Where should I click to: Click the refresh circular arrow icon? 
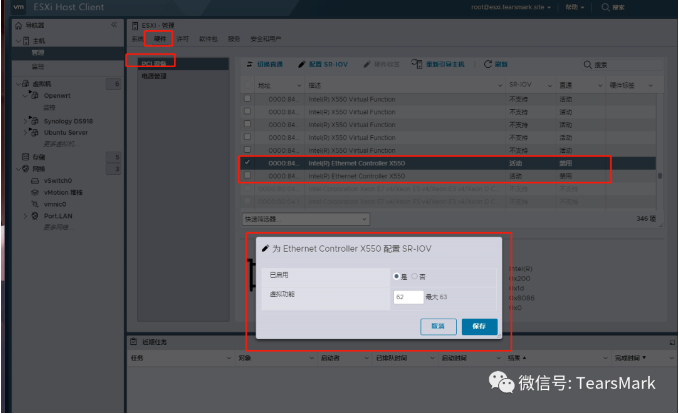coord(488,64)
